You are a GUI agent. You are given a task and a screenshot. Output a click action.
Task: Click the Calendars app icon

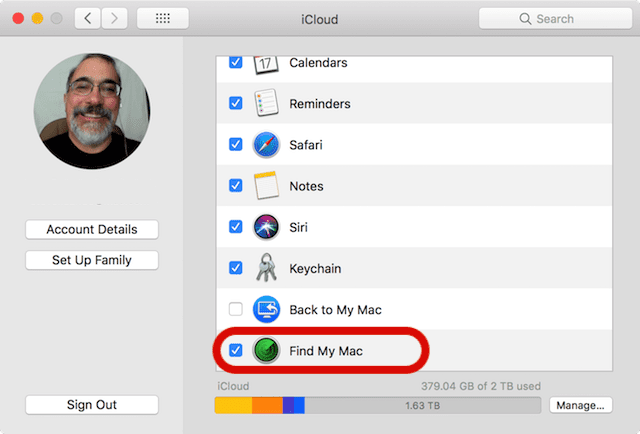[x=266, y=64]
